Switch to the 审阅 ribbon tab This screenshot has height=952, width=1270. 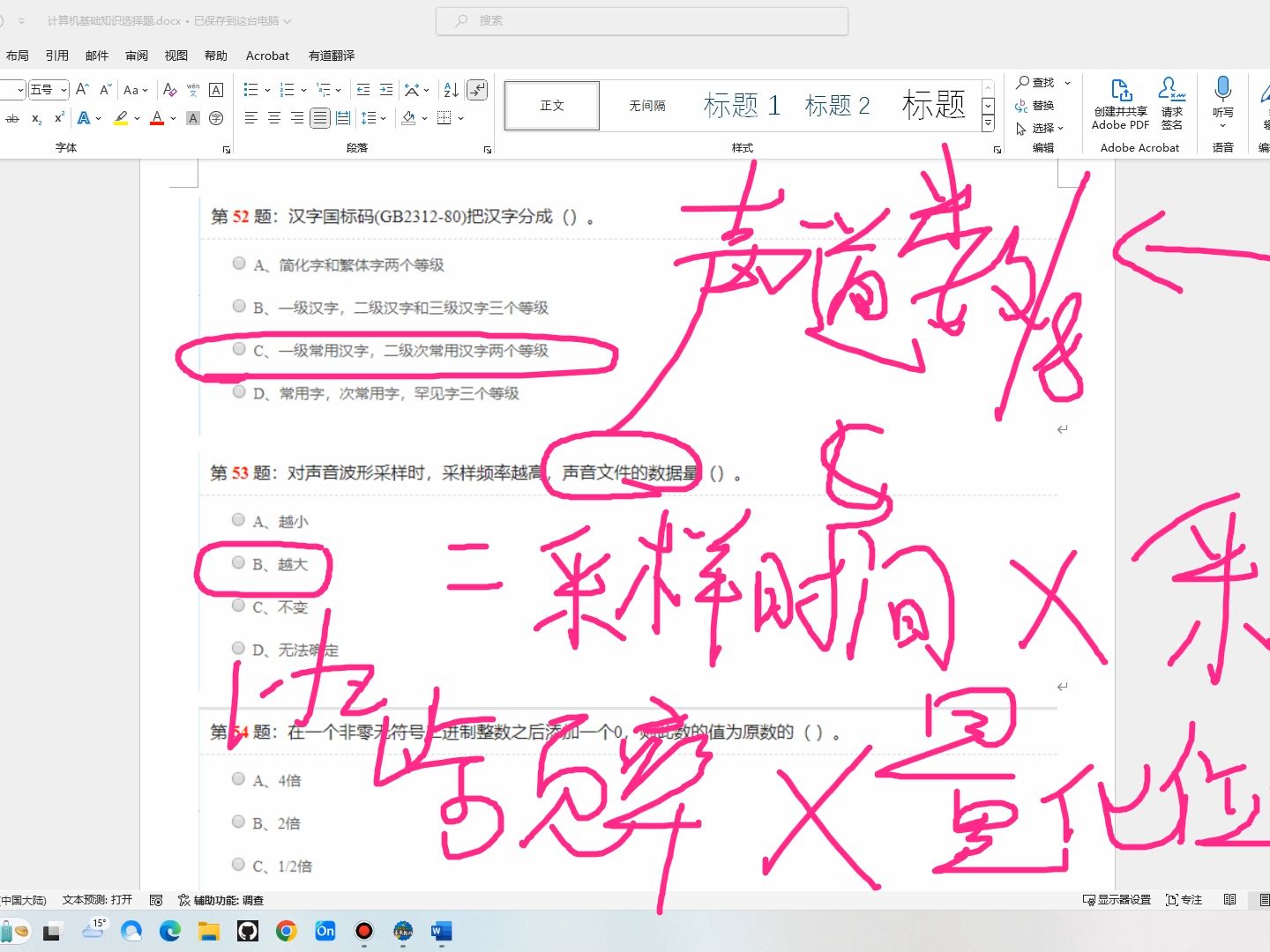(x=136, y=55)
